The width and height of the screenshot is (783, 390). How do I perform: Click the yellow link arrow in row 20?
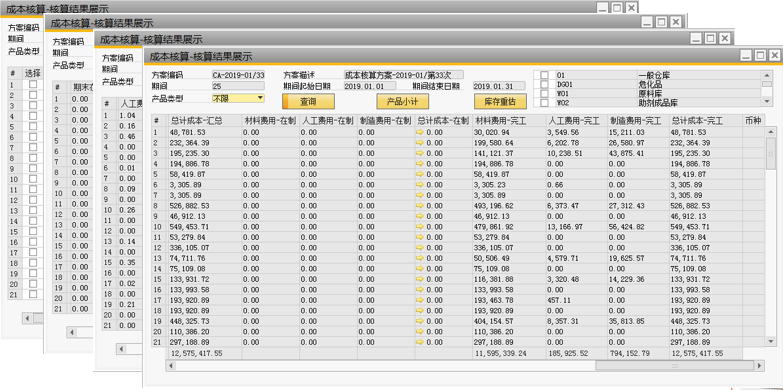point(419,332)
